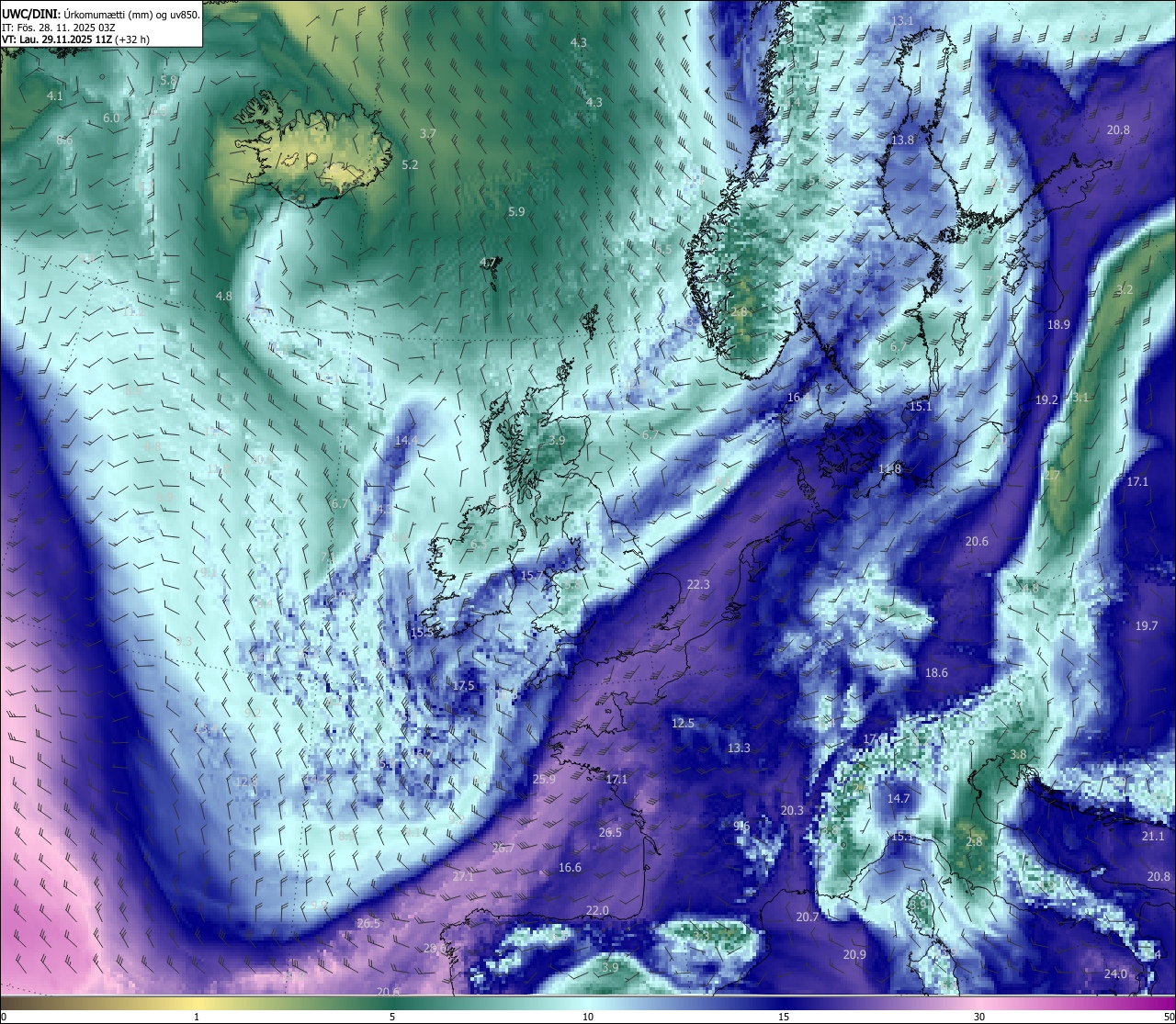The width and height of the screenshot is (1176, 1024).
Task: Click the 1 tick on the color scale
Action: point(197,1017)
